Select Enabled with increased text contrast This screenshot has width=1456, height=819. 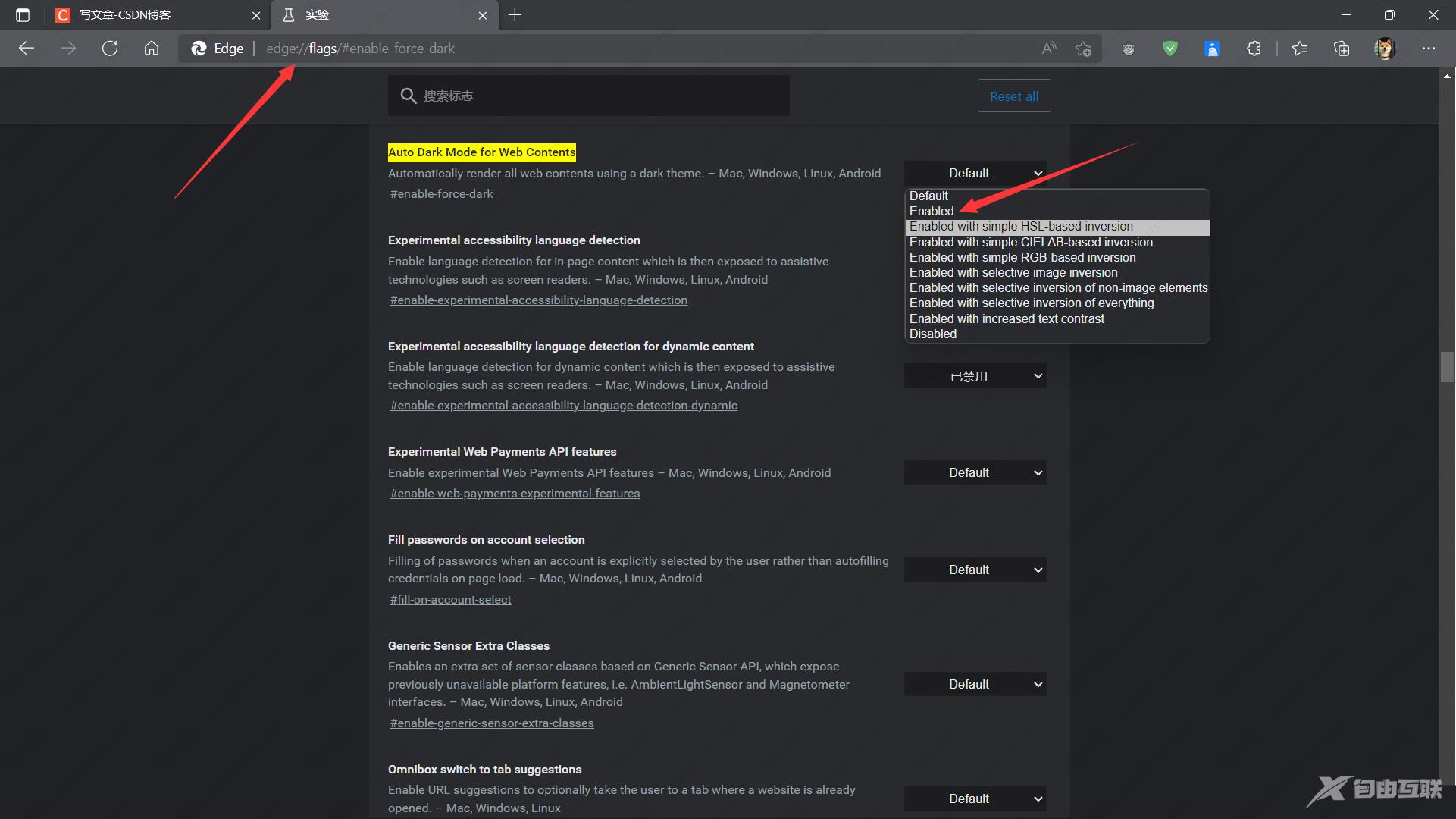(1057, 318)
